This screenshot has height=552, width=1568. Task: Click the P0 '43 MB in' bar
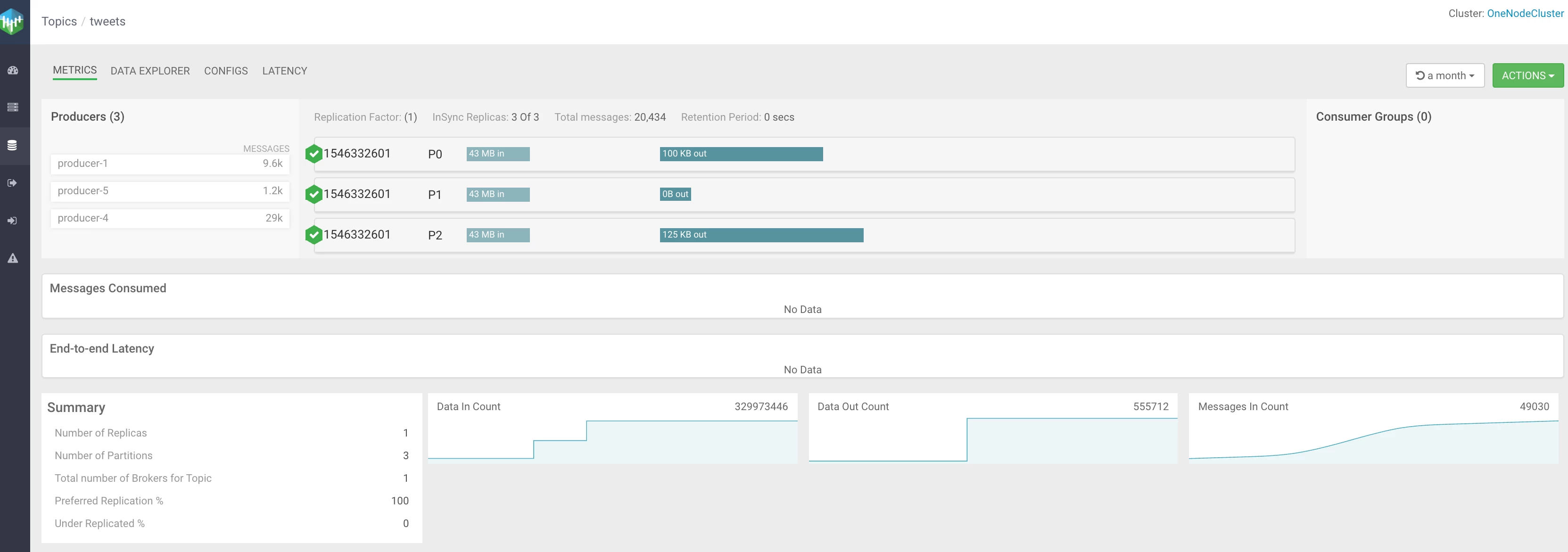coord(498,154)
